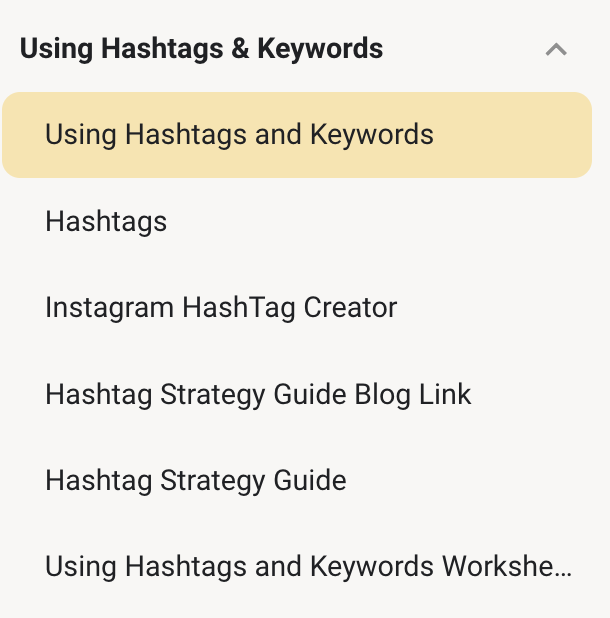Toggle the section with the gray chevron

tap(556, 49)
